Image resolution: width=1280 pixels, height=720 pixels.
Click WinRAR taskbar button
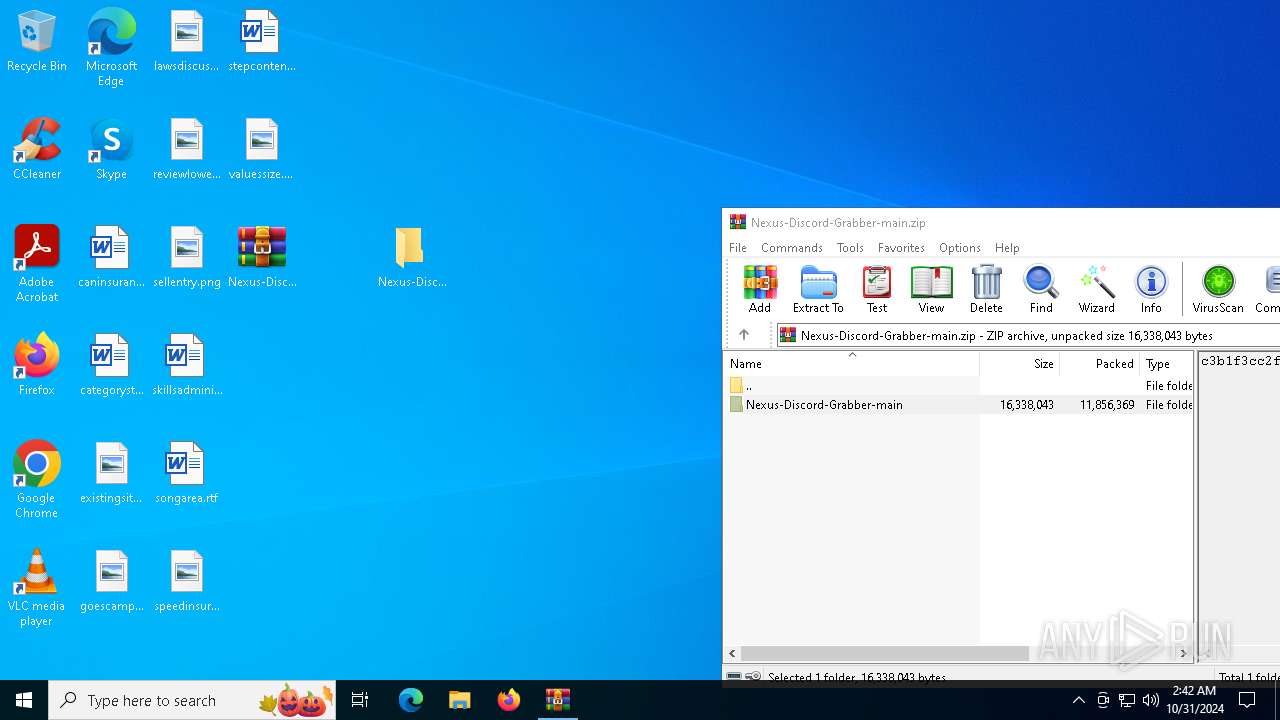(557, 700)
